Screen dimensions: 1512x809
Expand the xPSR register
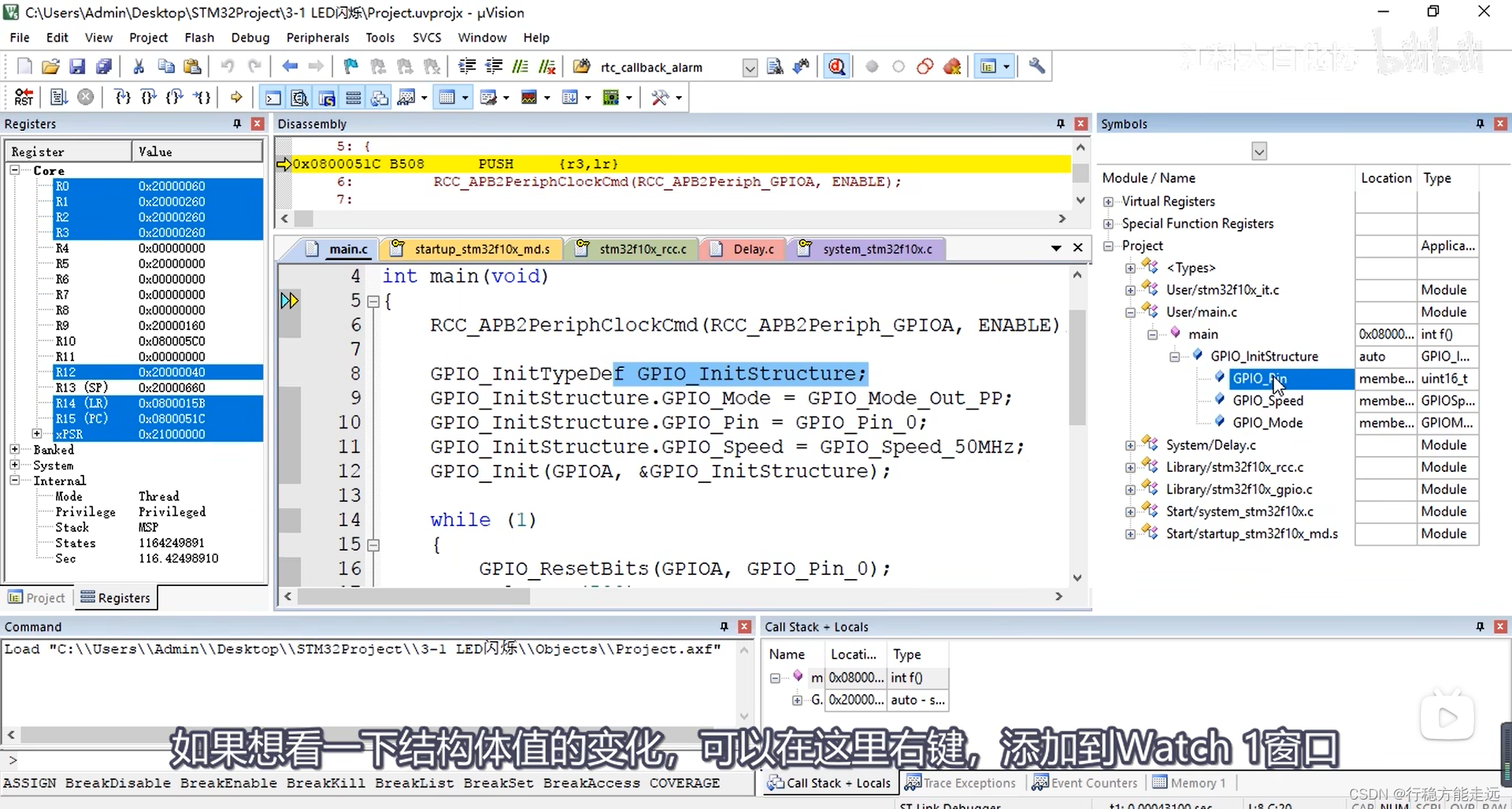pyautogui.click(x=37, y=434)
